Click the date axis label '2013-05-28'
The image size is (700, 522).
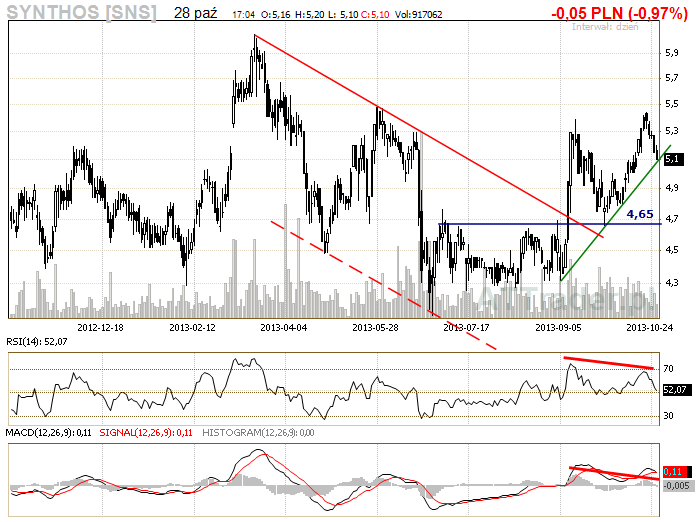coord(375,328)
